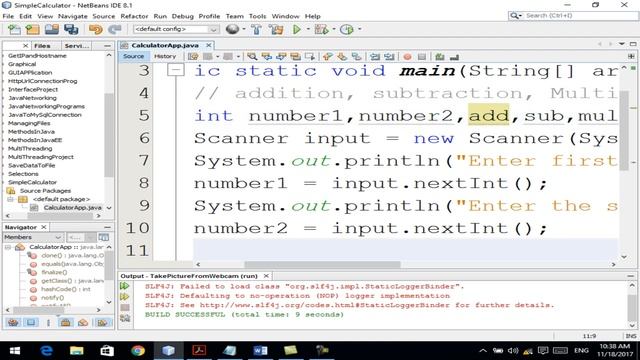
Task: Click the New File toolbar icon
Action: pyautogui.click(x=14, y=29)
